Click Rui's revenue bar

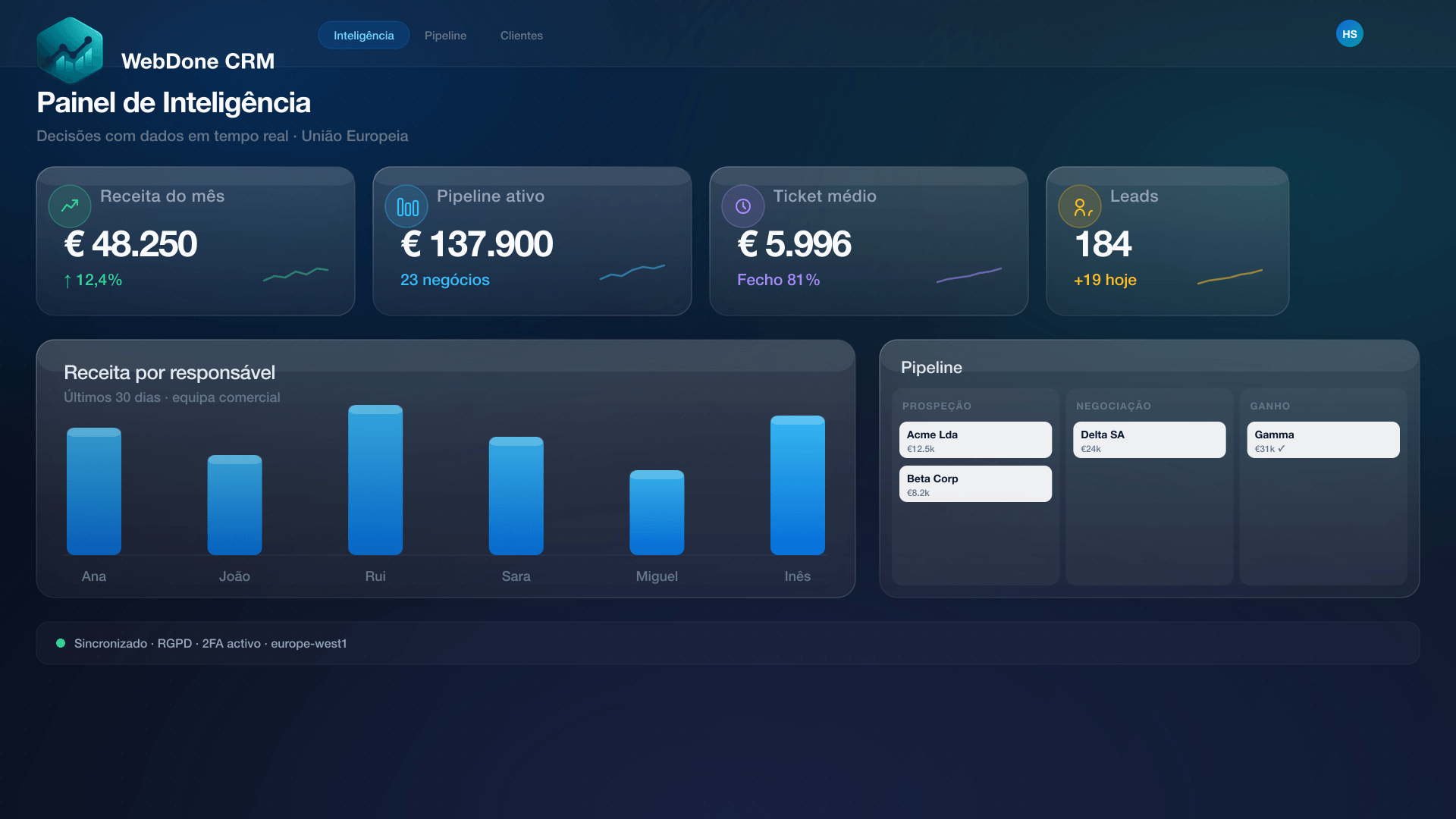point(375,480)
